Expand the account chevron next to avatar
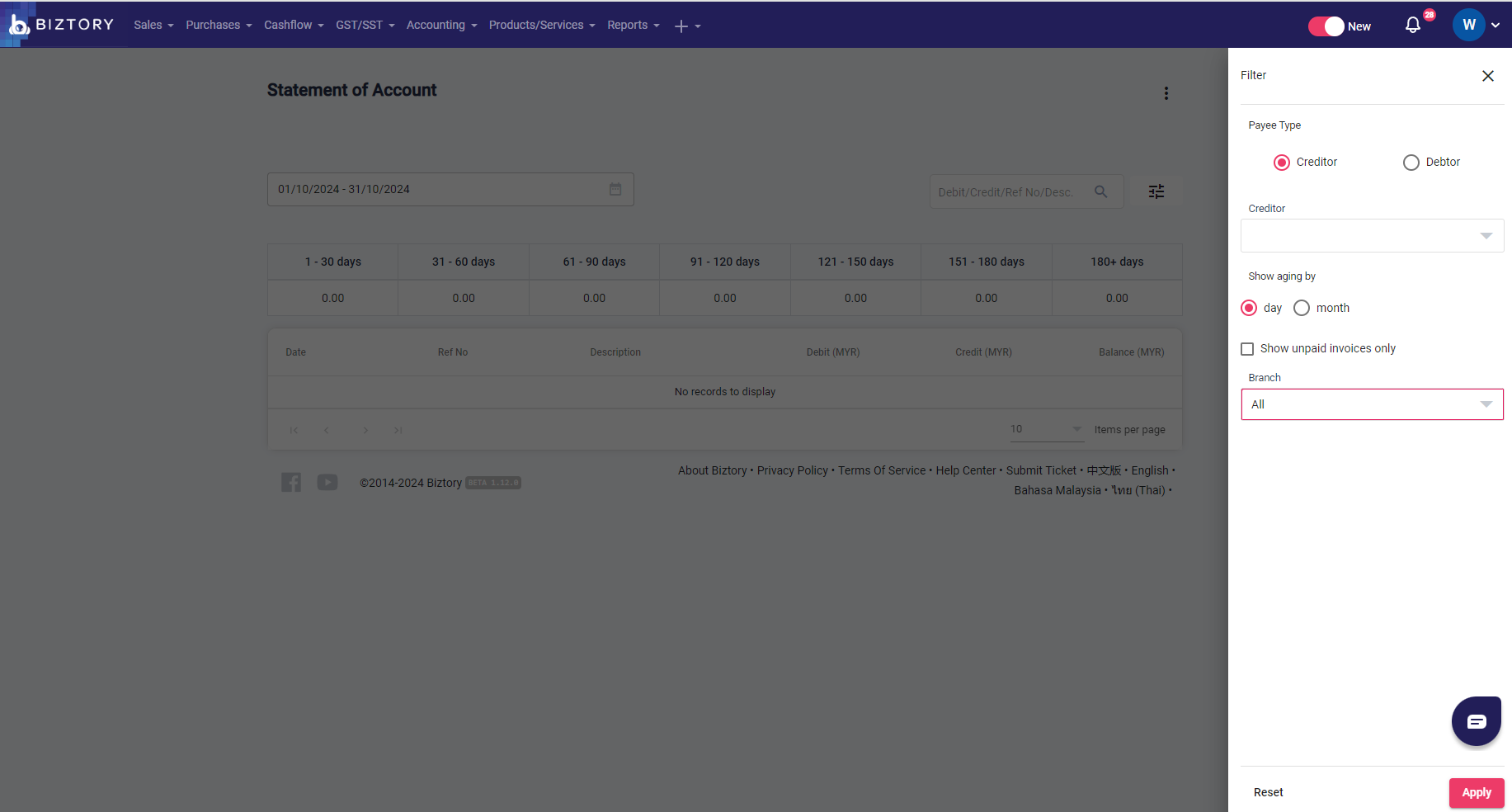1512x812 pixels. 1496,26
